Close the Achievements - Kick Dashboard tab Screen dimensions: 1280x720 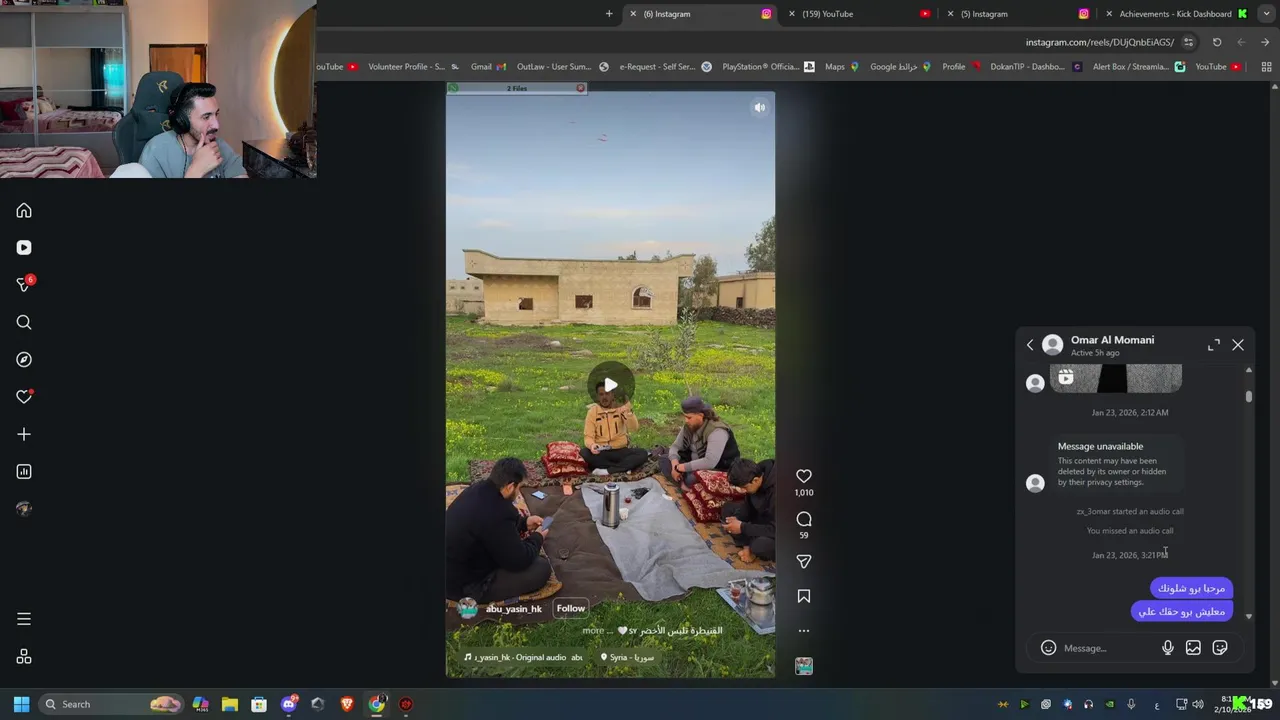click(x=1109, y=14)
